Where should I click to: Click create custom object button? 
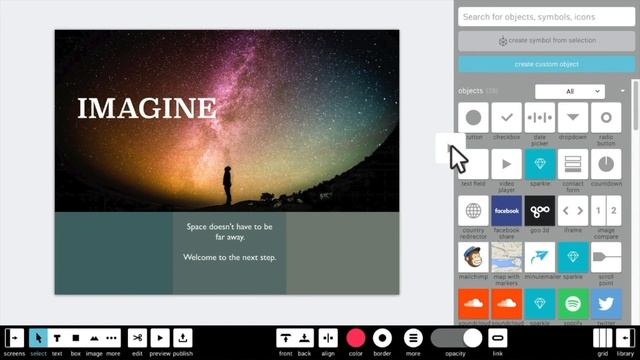(547, 64)
